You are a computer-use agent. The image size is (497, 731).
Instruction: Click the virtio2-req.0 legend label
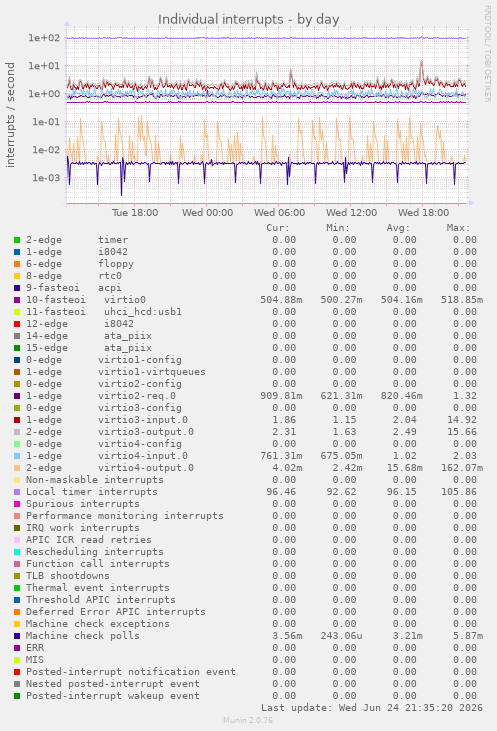coord(137,396)
